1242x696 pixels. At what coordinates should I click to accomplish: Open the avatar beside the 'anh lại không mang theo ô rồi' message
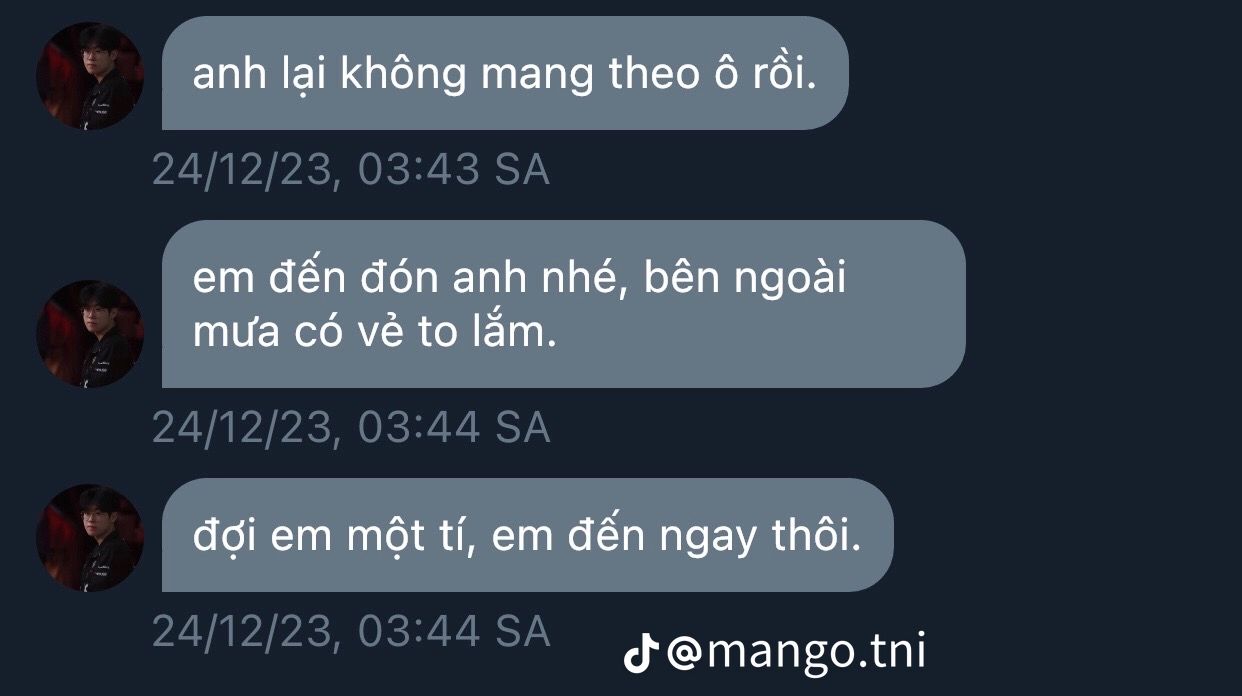point(90,76)
